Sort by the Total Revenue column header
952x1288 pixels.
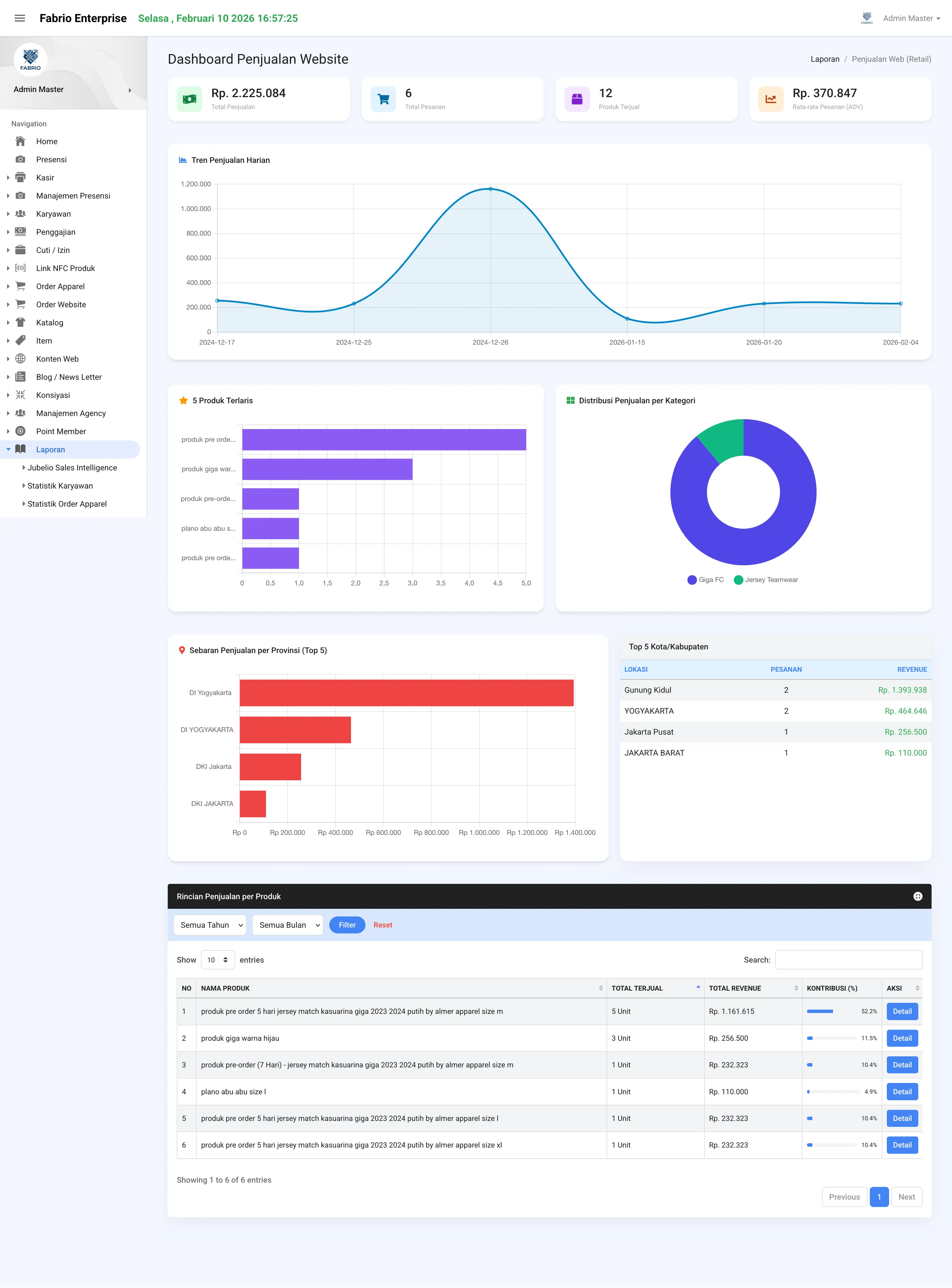(x=753, y=988)
